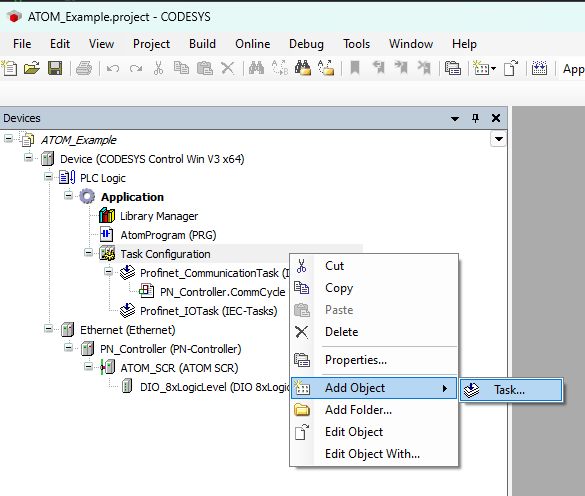Collapse the PLC Logic node

tap(49, 177)
